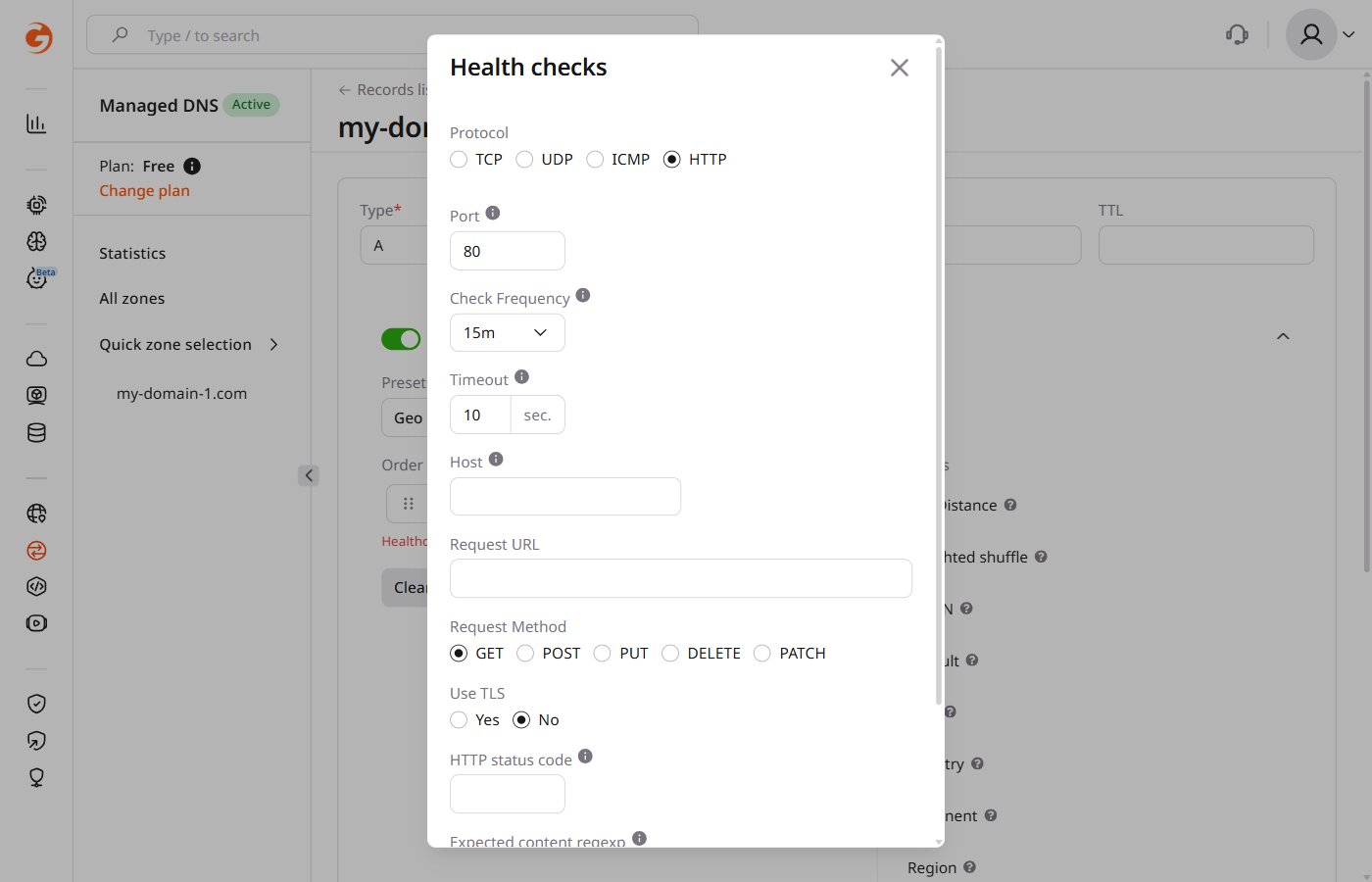The height and width of the screenshot is (882, 1372).
Task: Click the Expected content regexp info icon
Action: pos(639,838)
